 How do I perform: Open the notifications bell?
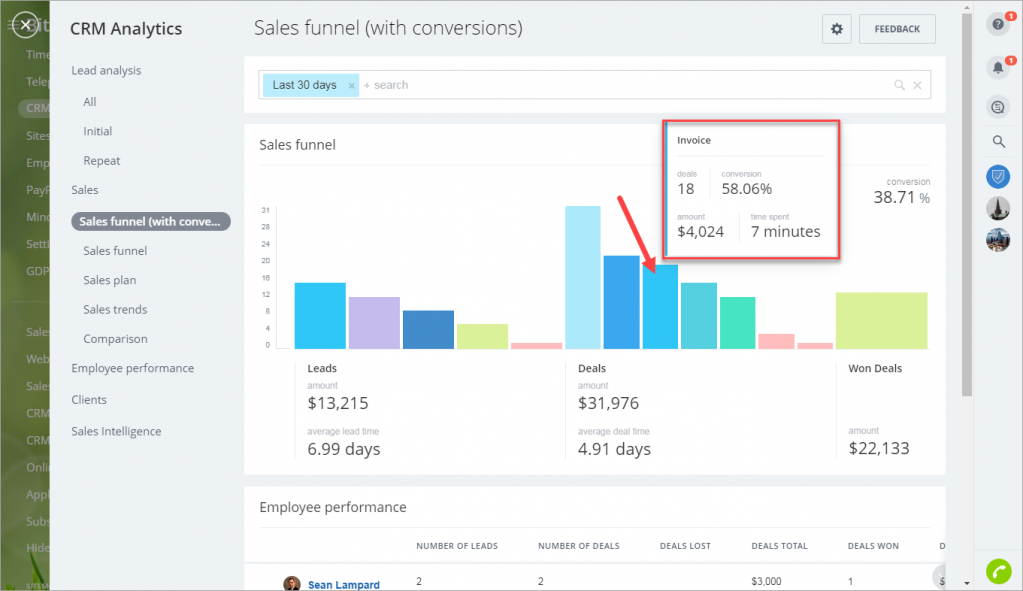(997, 68)
